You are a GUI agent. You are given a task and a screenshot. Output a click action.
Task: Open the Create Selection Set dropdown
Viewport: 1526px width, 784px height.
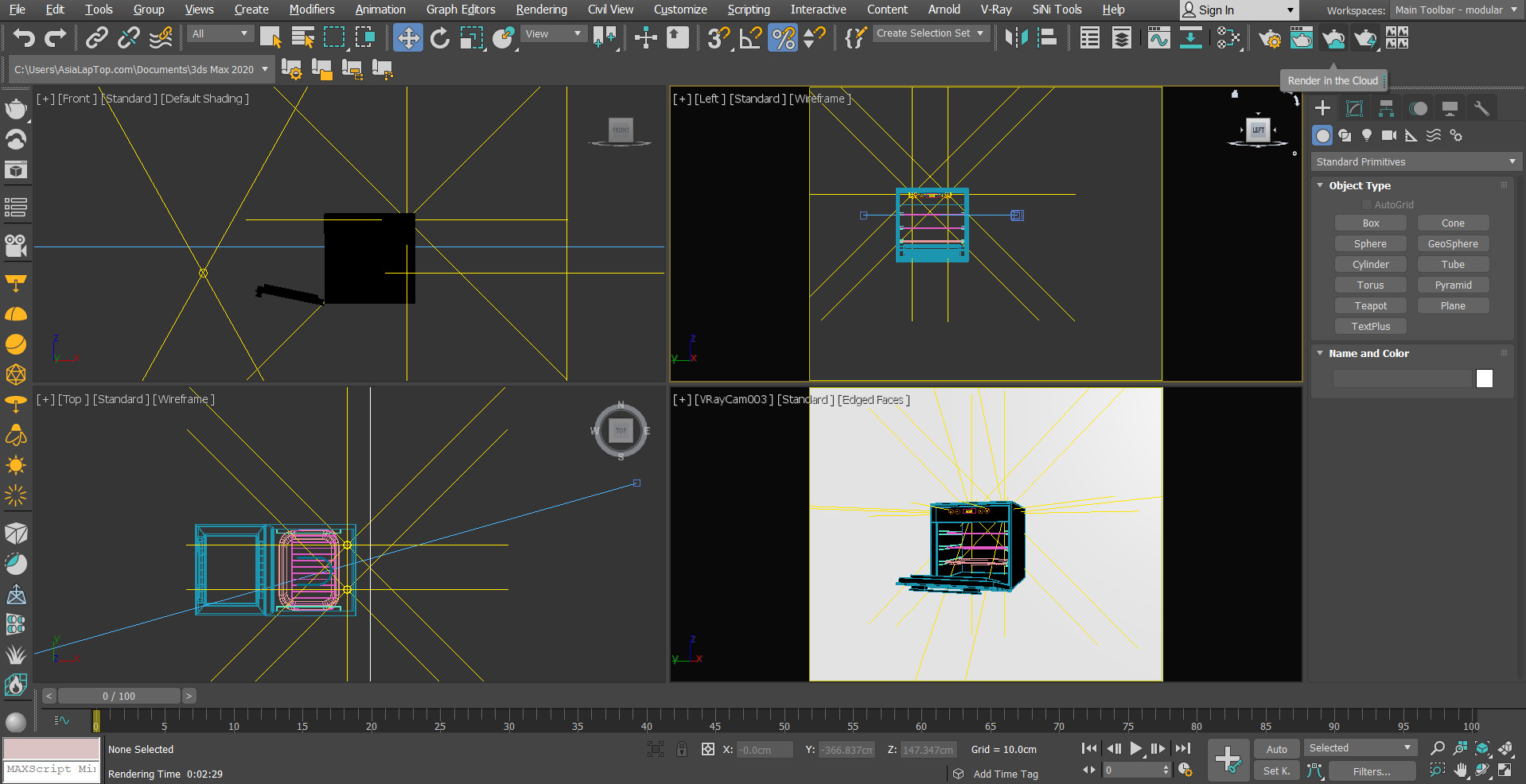(931, 33)
